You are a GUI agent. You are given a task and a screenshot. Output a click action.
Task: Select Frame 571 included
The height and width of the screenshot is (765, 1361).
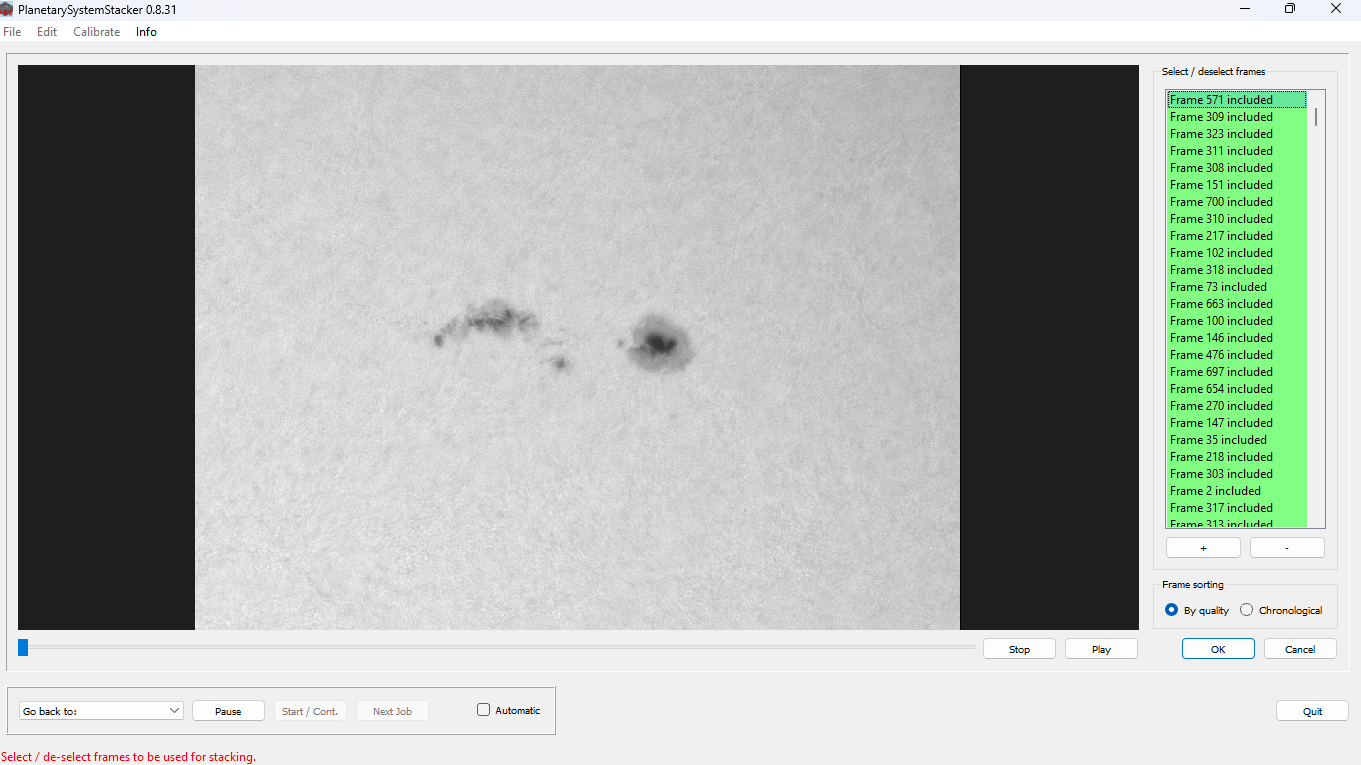tap(1237, 100)
